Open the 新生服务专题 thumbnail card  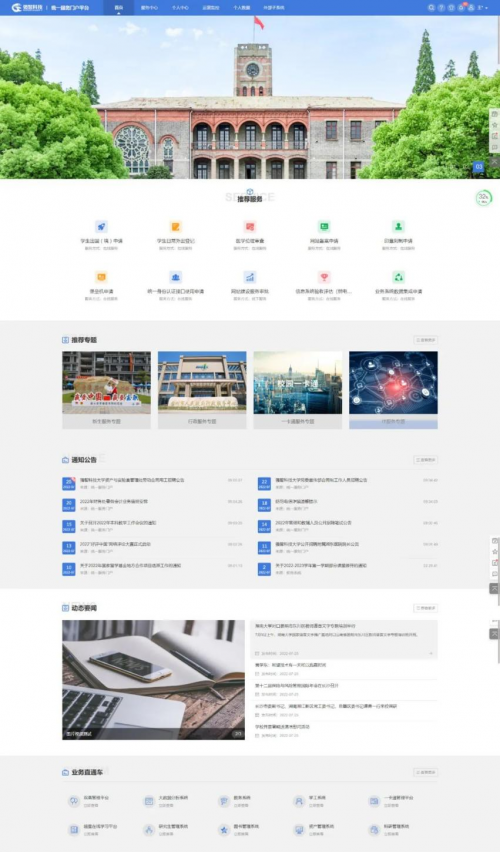pyautogui.click(x=107, y=390)
